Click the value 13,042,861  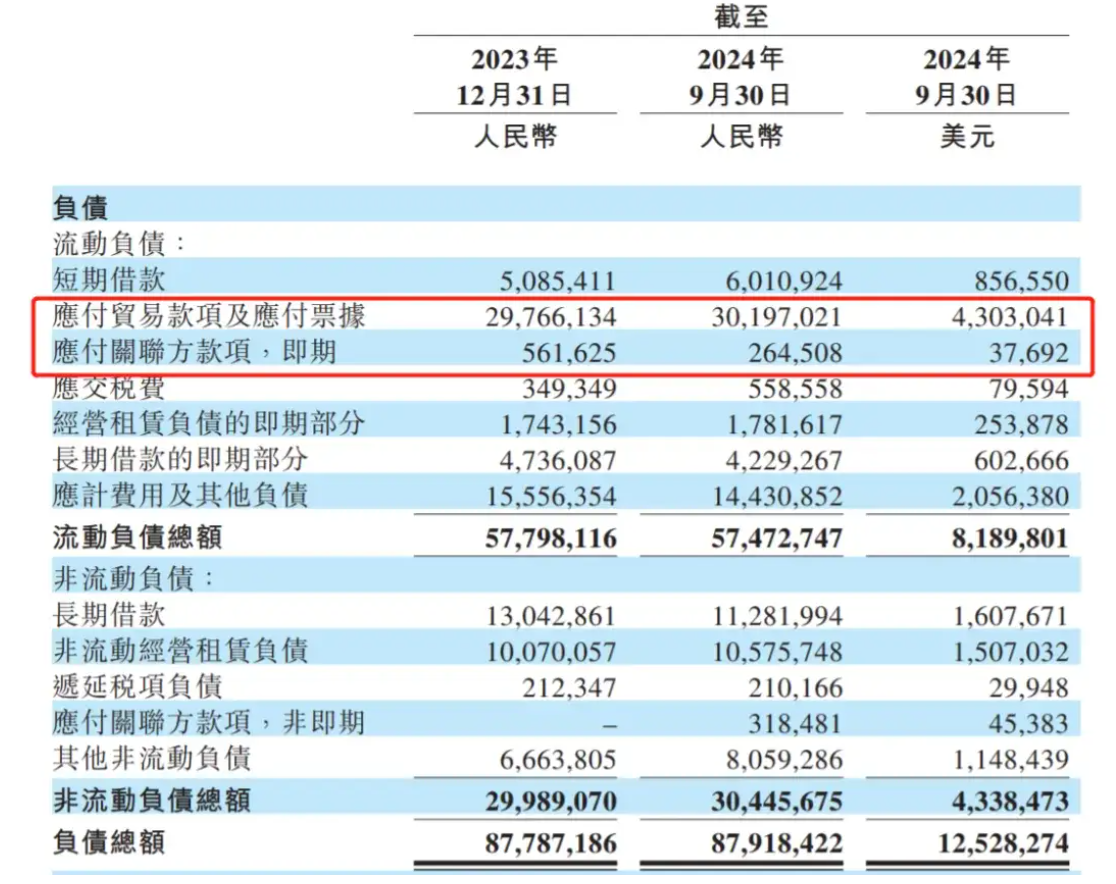pos(551,616)
